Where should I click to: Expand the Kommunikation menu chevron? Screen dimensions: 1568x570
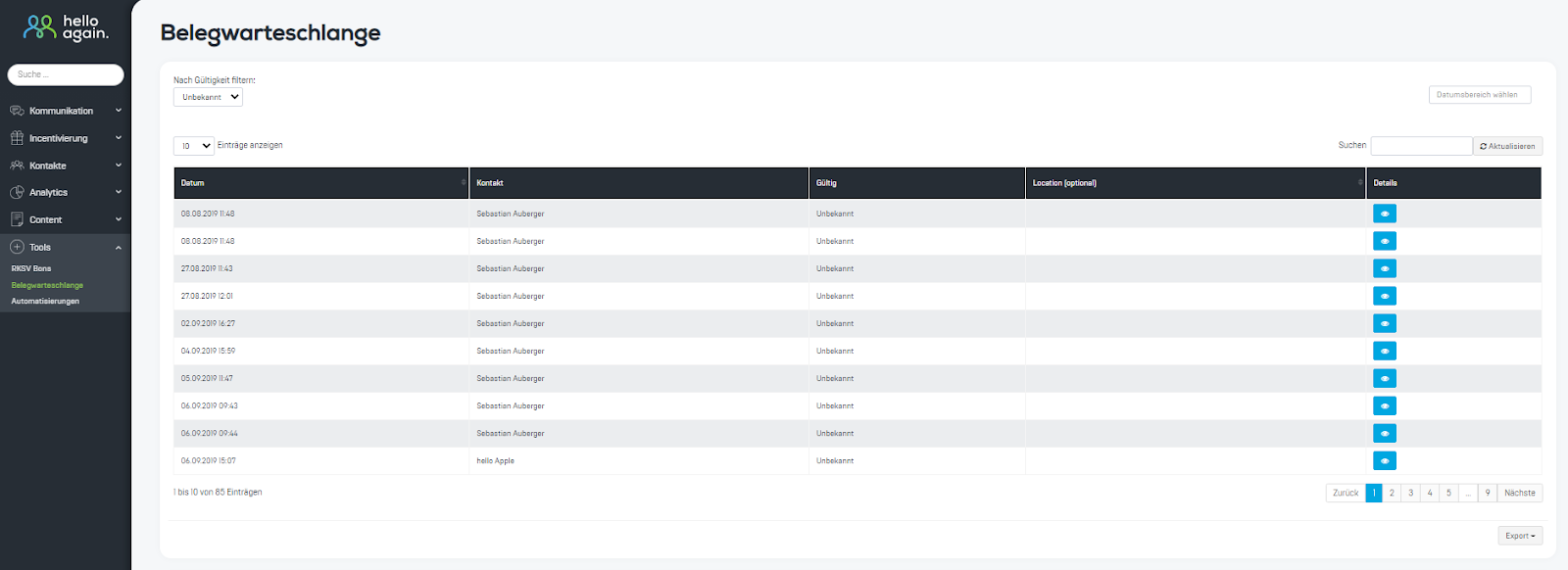(x=119, y=111)
